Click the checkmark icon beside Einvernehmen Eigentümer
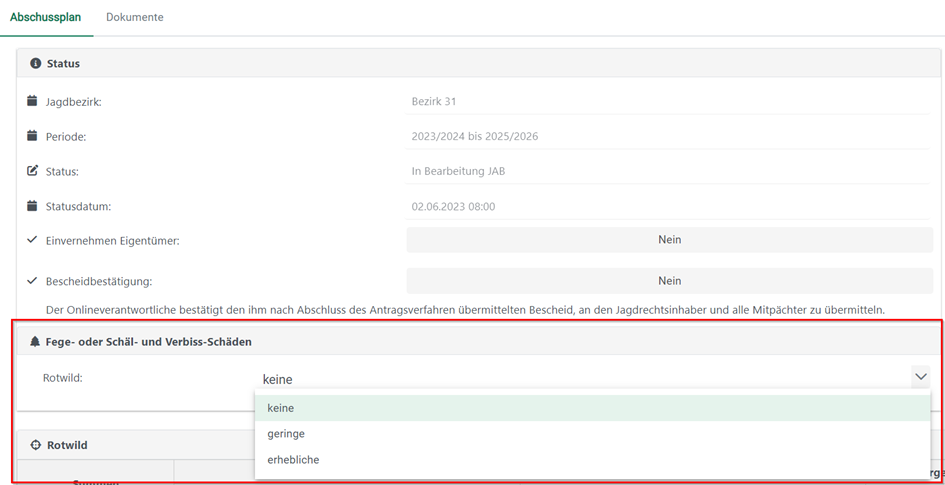Image resolution: width=945 pixels, height=485 pixels. point(32,240)
